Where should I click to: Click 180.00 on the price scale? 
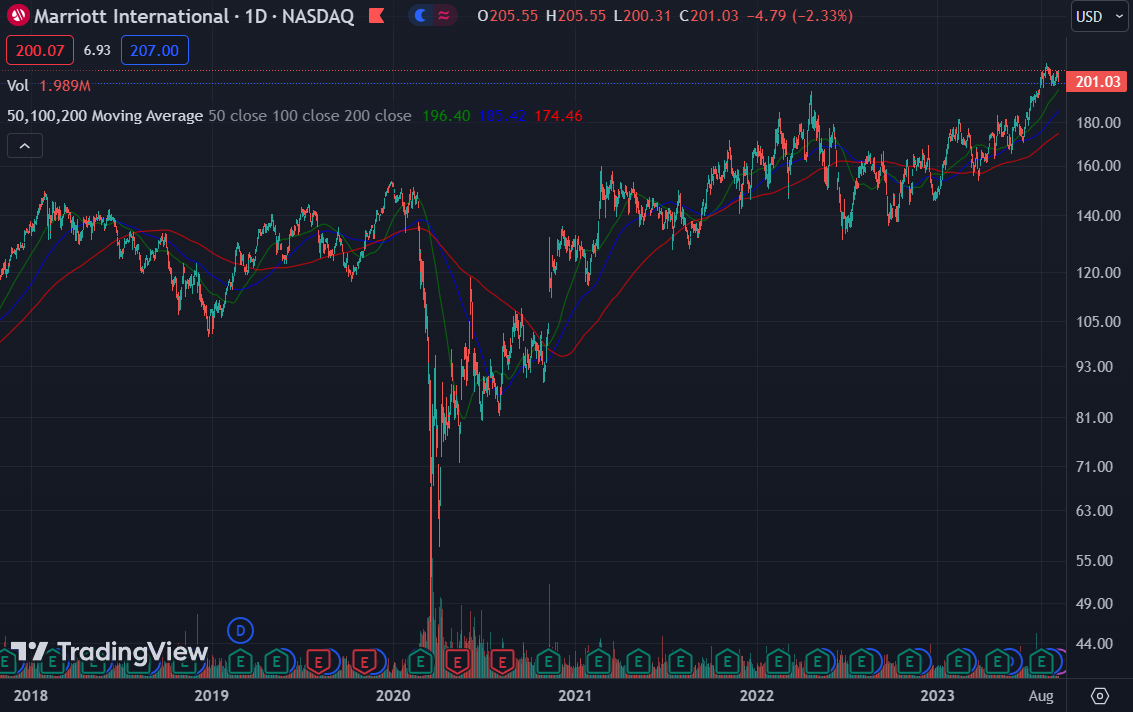pos(1098,123)
